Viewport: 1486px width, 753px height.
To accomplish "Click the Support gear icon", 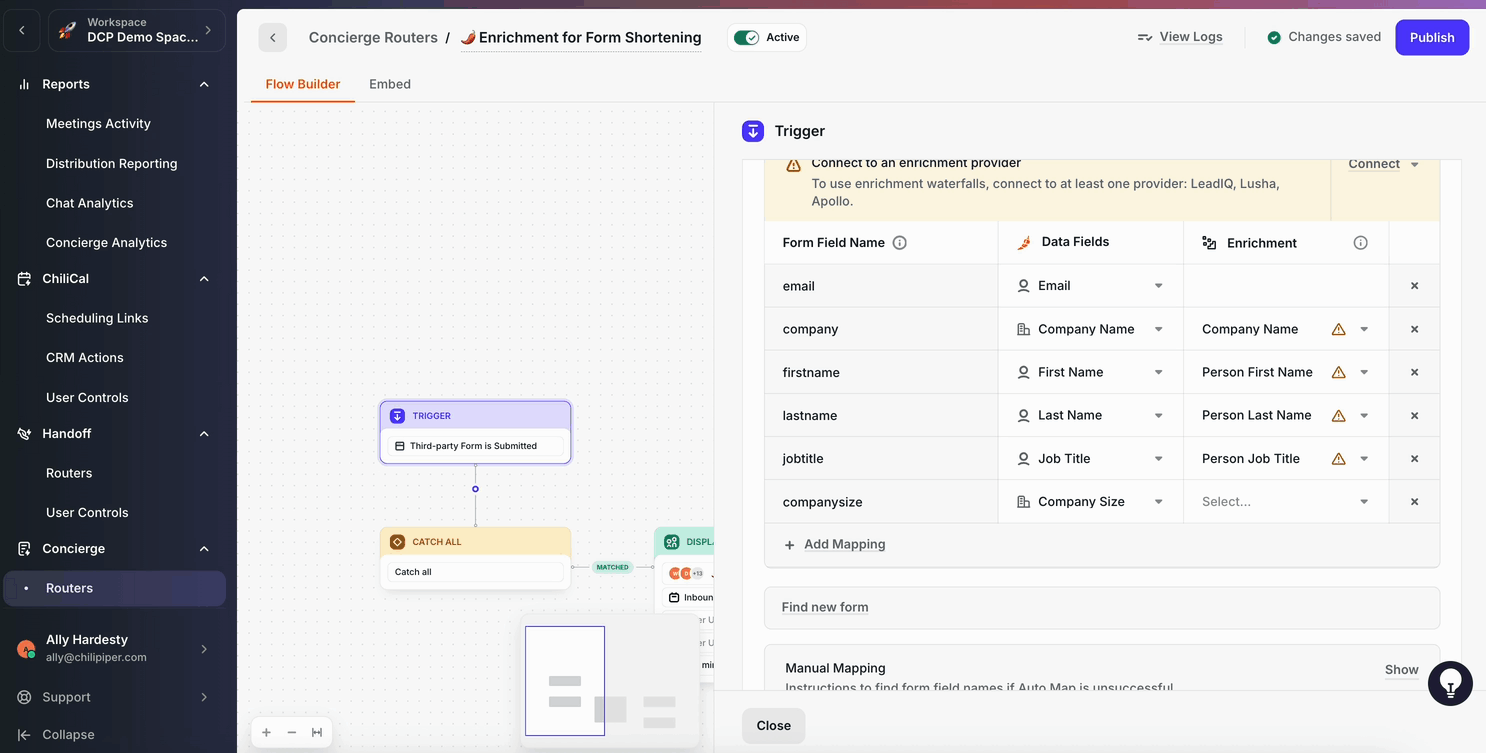I will tap(24, 697).
